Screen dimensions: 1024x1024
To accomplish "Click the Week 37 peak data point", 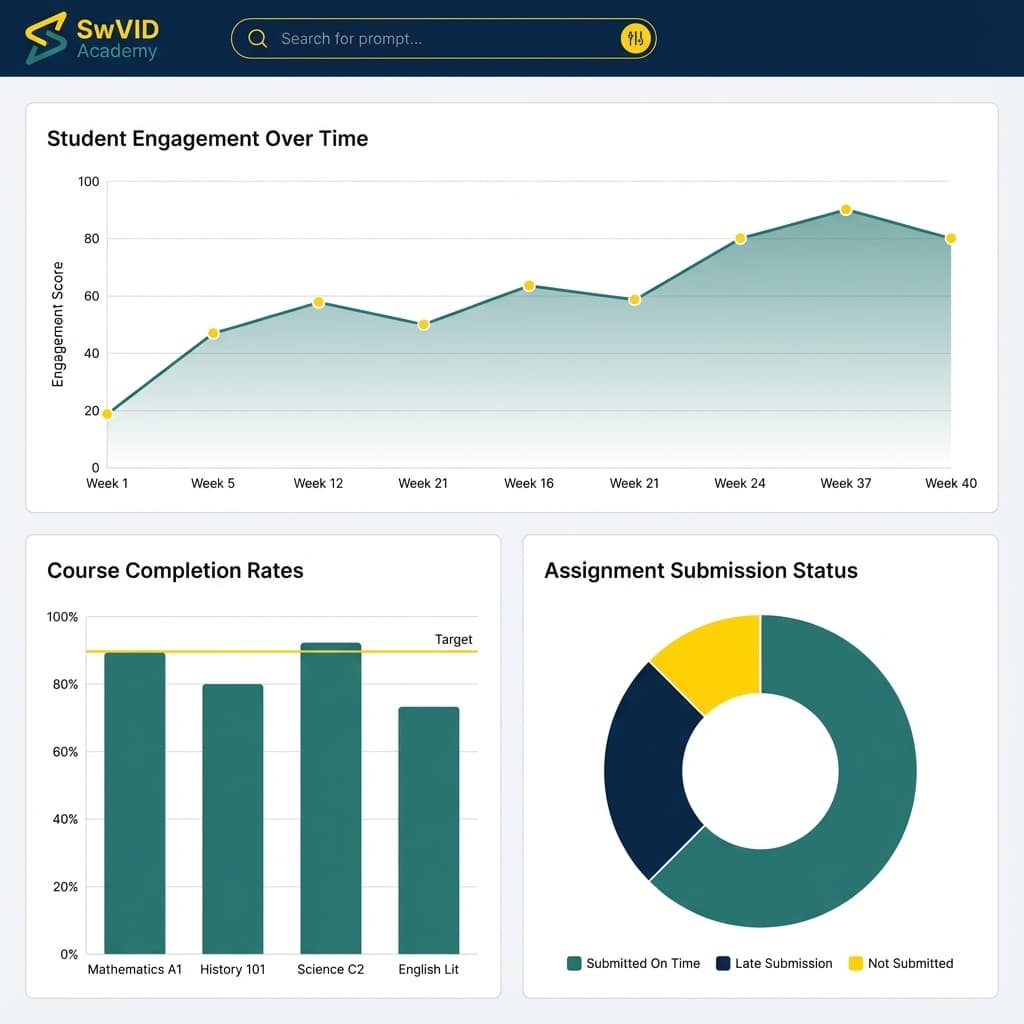I will click(x=845, y=210).
